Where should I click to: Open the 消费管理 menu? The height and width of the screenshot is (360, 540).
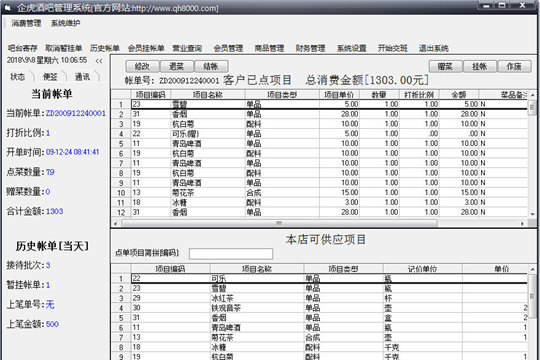tap(27, 23)
